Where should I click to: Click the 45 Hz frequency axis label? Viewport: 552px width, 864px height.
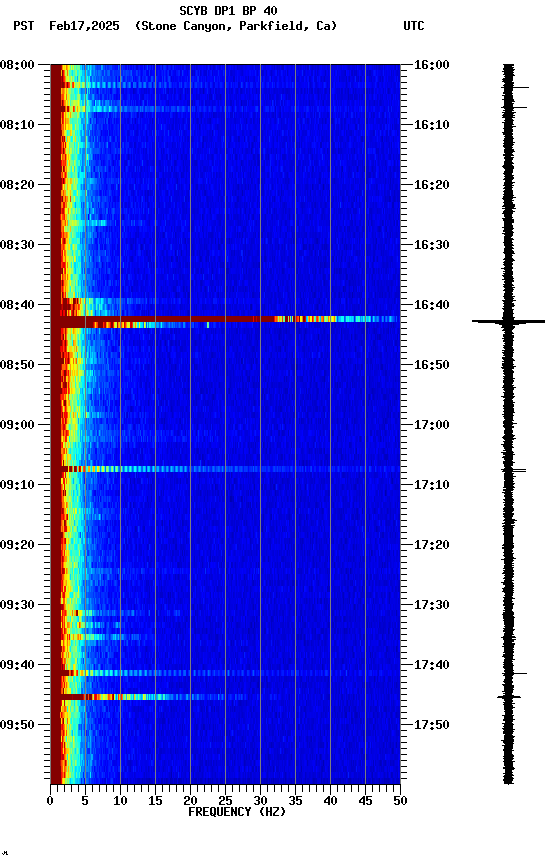pyautogui.click(x=365, y=801)
